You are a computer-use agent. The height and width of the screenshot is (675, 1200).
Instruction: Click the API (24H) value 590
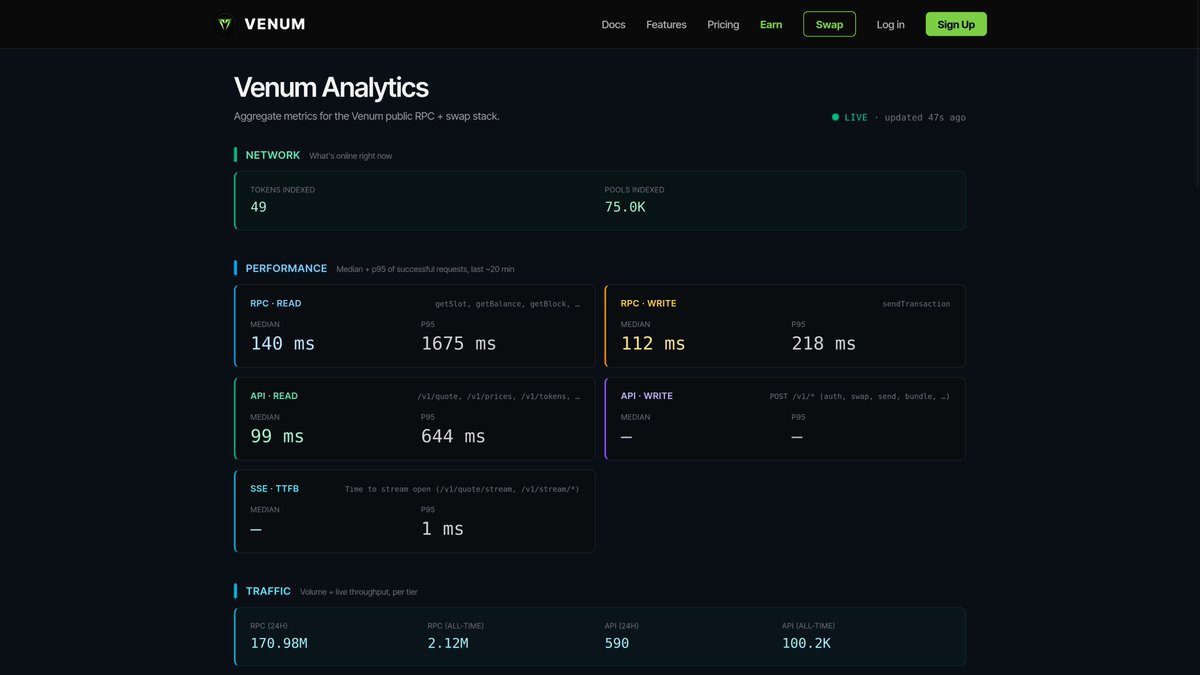[x=617, y=643]
